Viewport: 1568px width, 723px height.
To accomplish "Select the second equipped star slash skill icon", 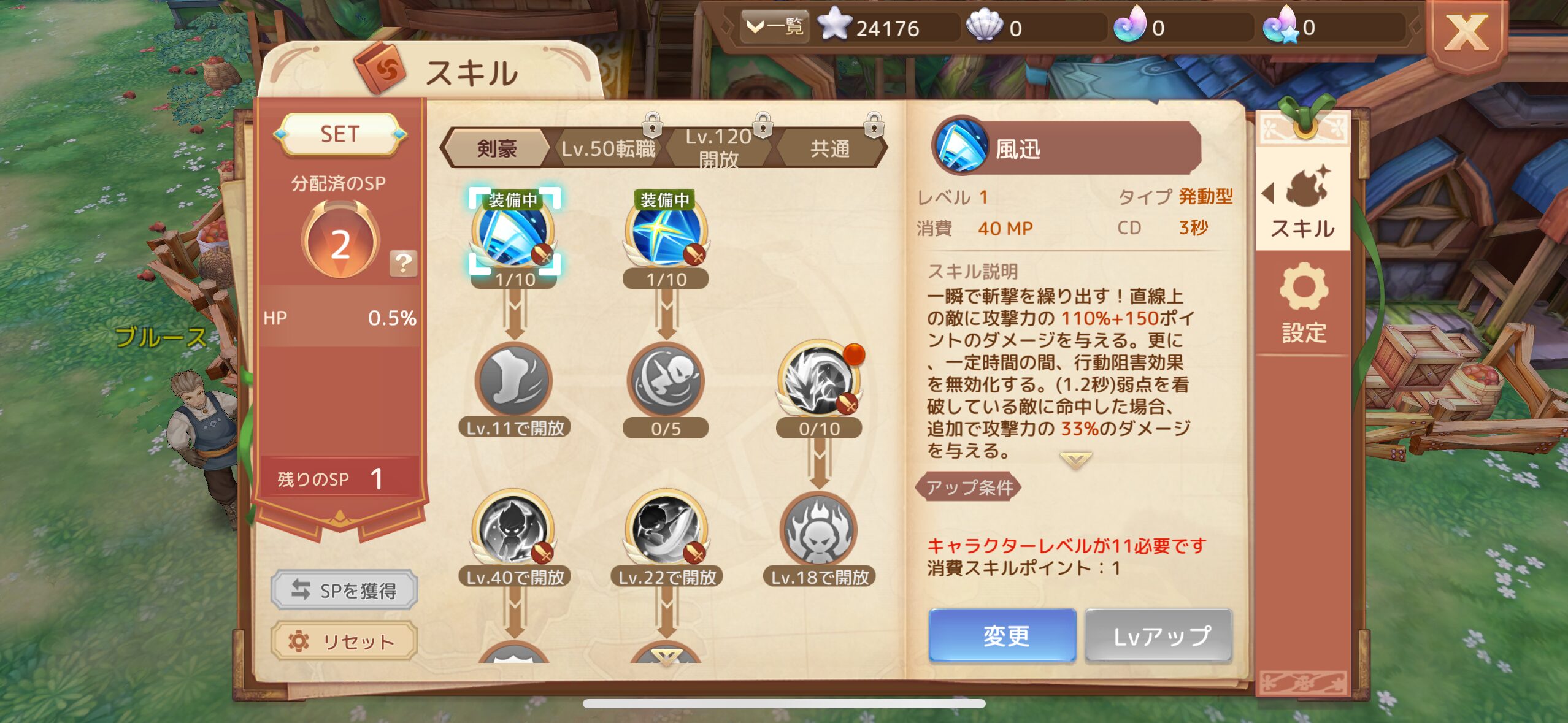I will pyautogui.click(x=666, y=233).
